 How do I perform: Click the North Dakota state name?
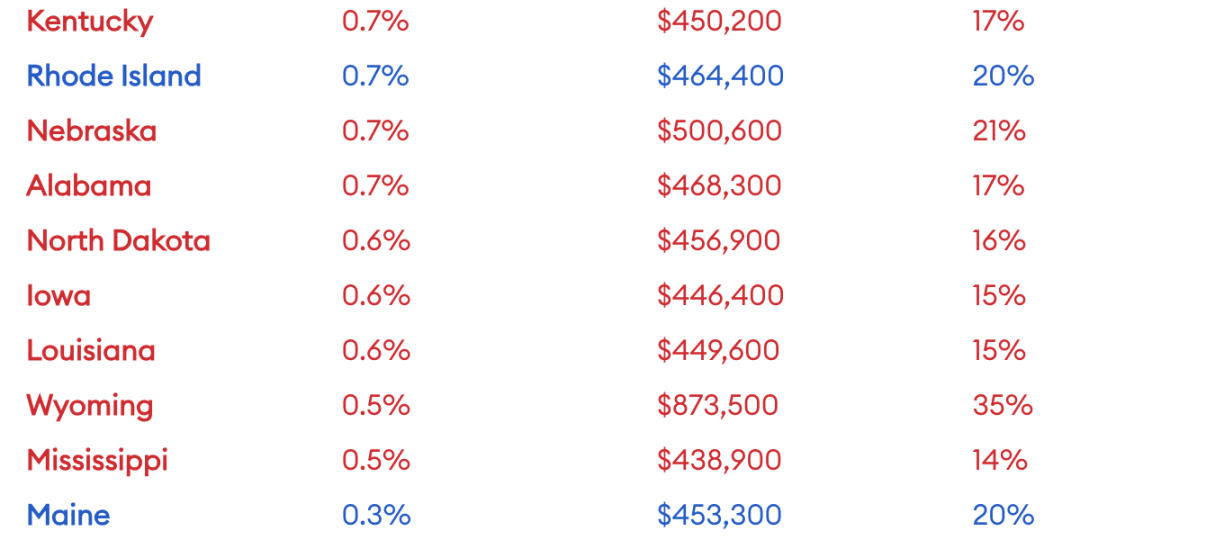click(x=118, y=241)
